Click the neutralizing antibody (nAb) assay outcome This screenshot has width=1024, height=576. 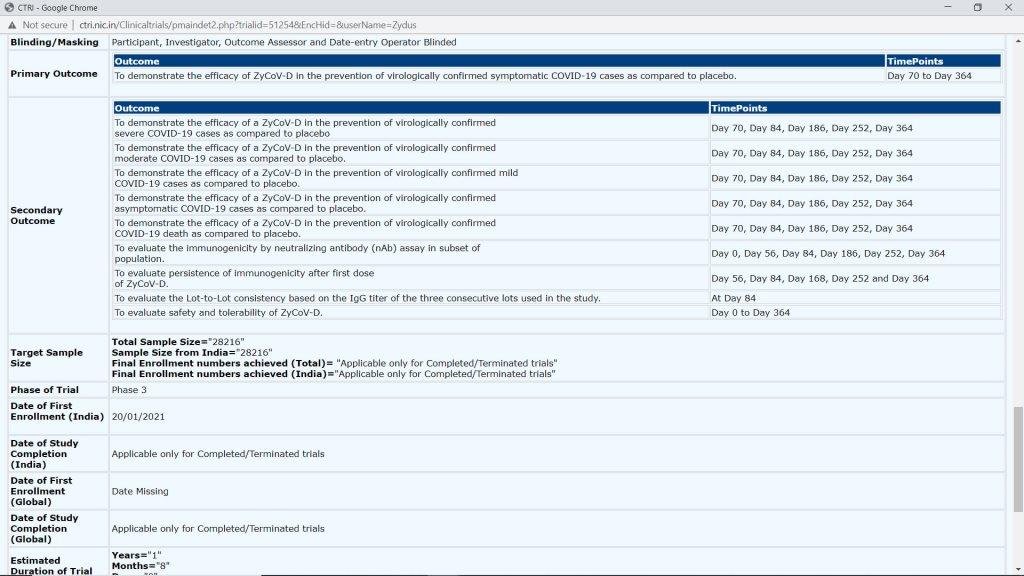(297, 253)
